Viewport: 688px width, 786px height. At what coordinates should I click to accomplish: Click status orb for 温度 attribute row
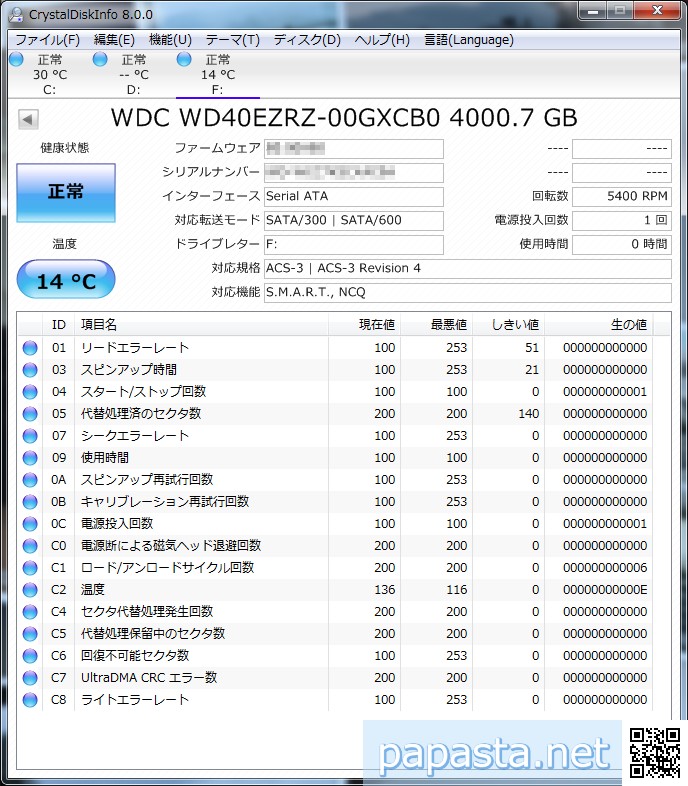pyautogui.click(x=30, y=590)
